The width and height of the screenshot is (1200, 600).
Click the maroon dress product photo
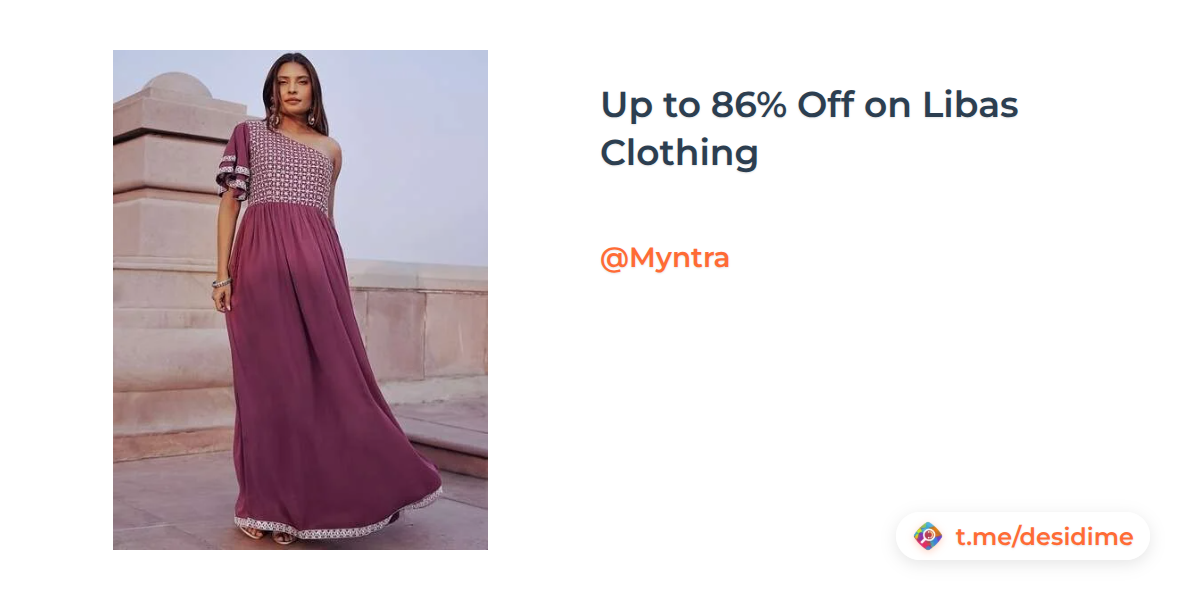pyautogui.click(x=300, y=300)
